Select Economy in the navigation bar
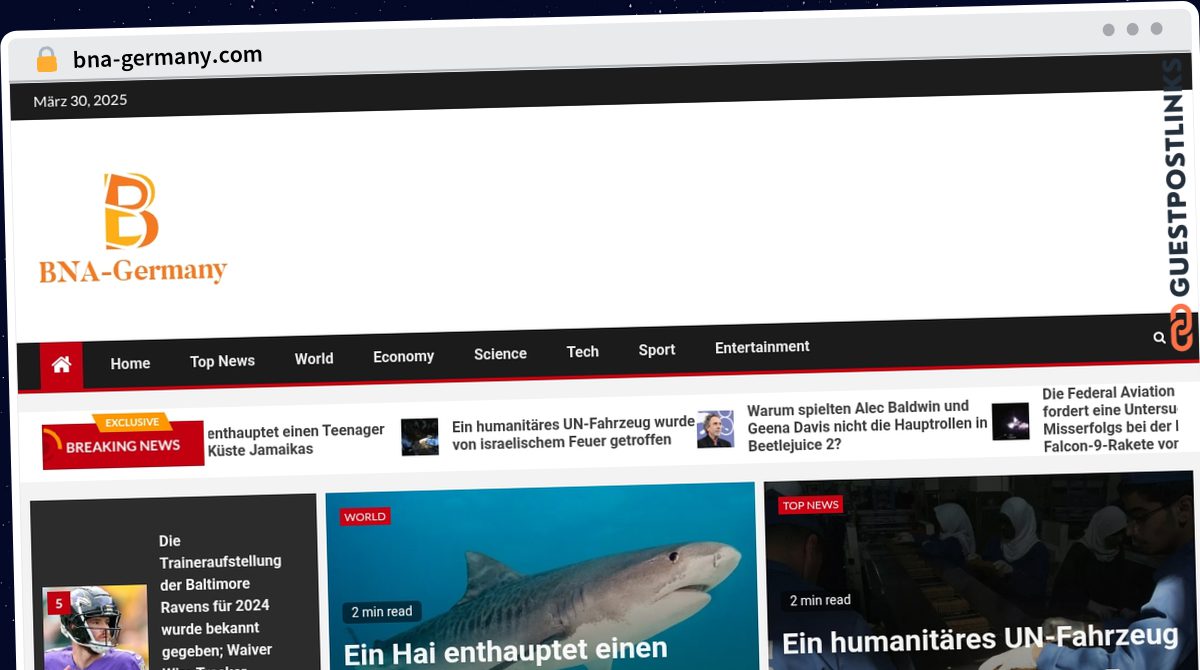This screenshot has width=1200, height=670. pyautogui.click(x=403, y=356)
